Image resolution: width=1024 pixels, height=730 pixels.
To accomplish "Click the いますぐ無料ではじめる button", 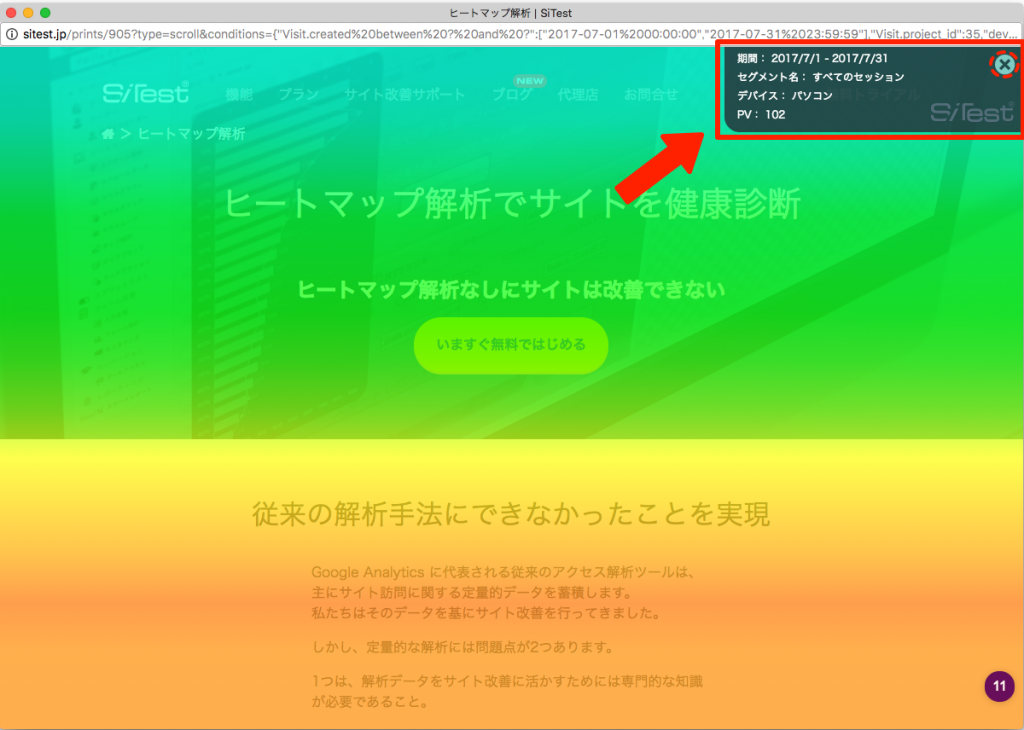I will click(511, 345).
